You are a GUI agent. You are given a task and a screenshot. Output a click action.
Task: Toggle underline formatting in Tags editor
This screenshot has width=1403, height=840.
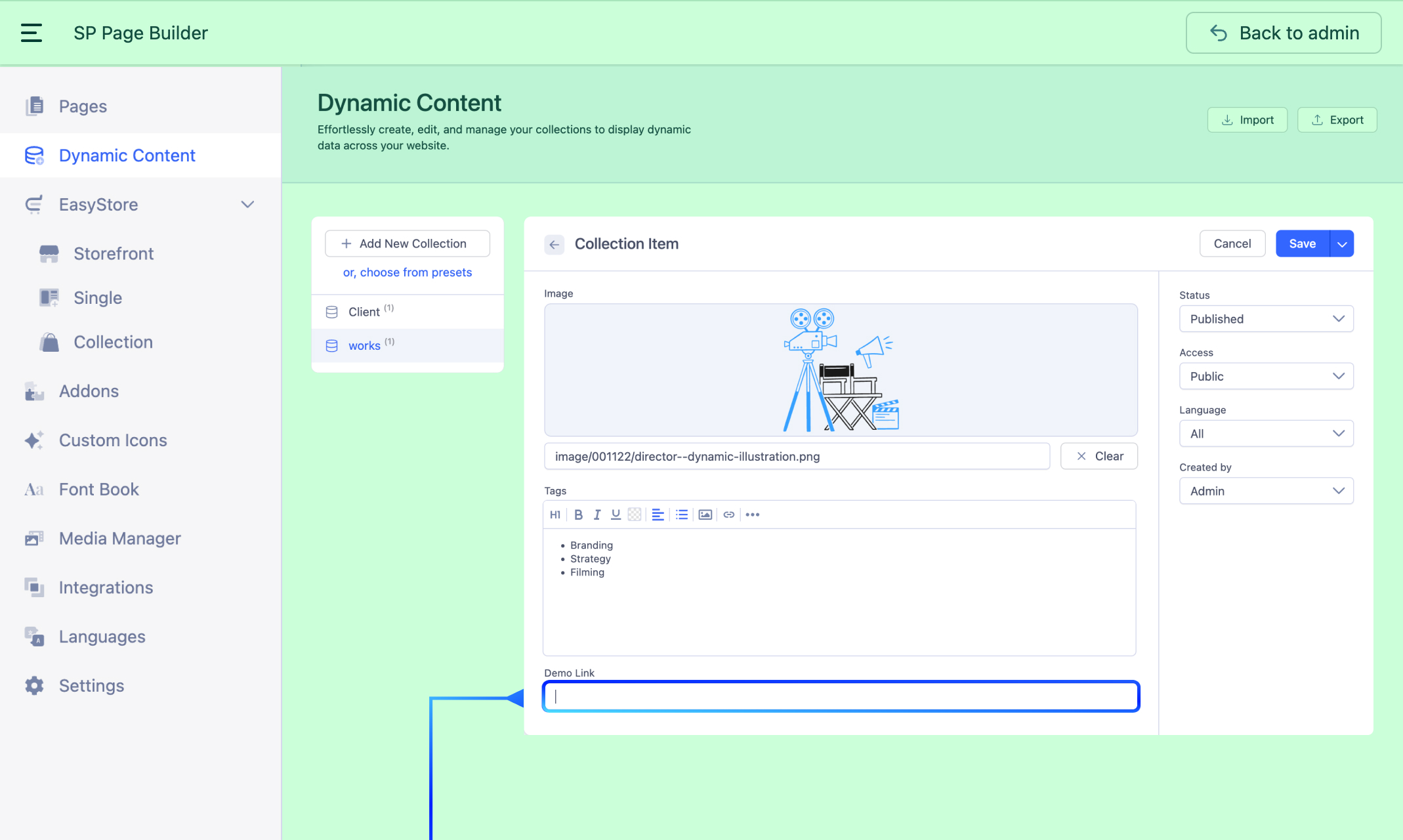click(616, 514)
